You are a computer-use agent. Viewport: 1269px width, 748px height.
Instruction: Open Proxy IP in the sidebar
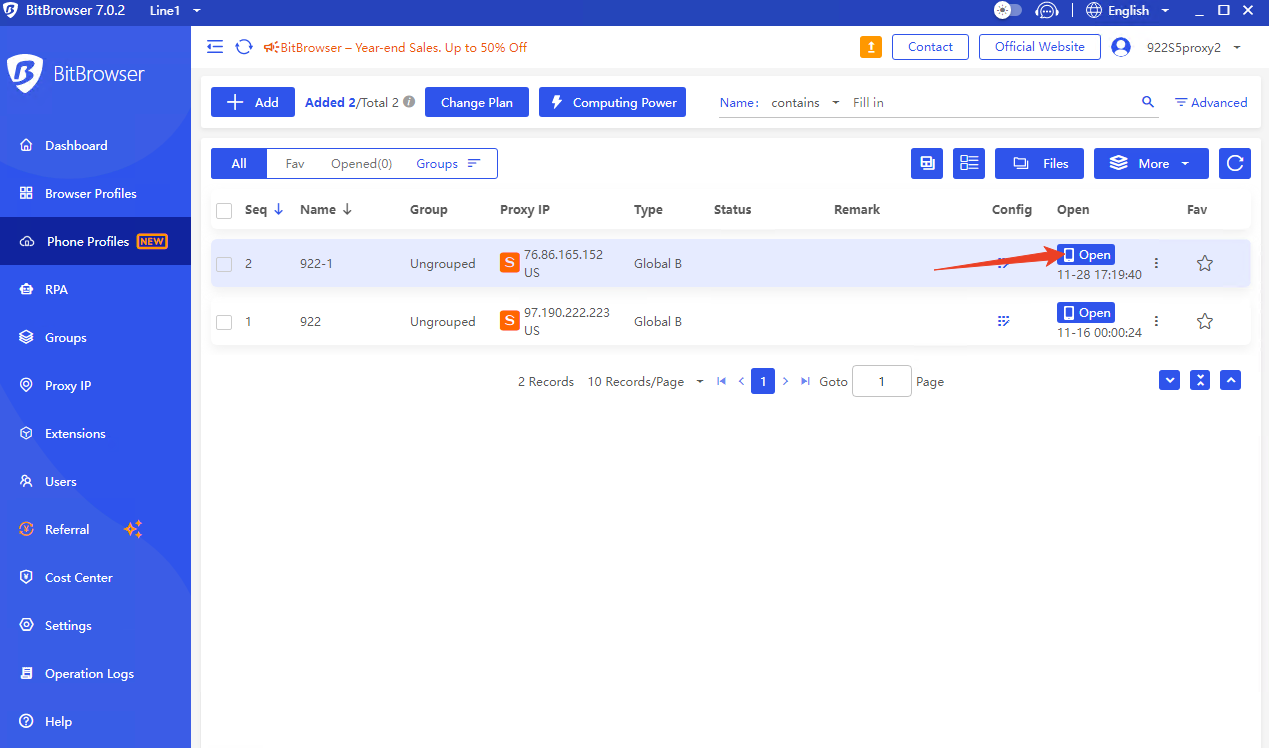click(68, 386)
